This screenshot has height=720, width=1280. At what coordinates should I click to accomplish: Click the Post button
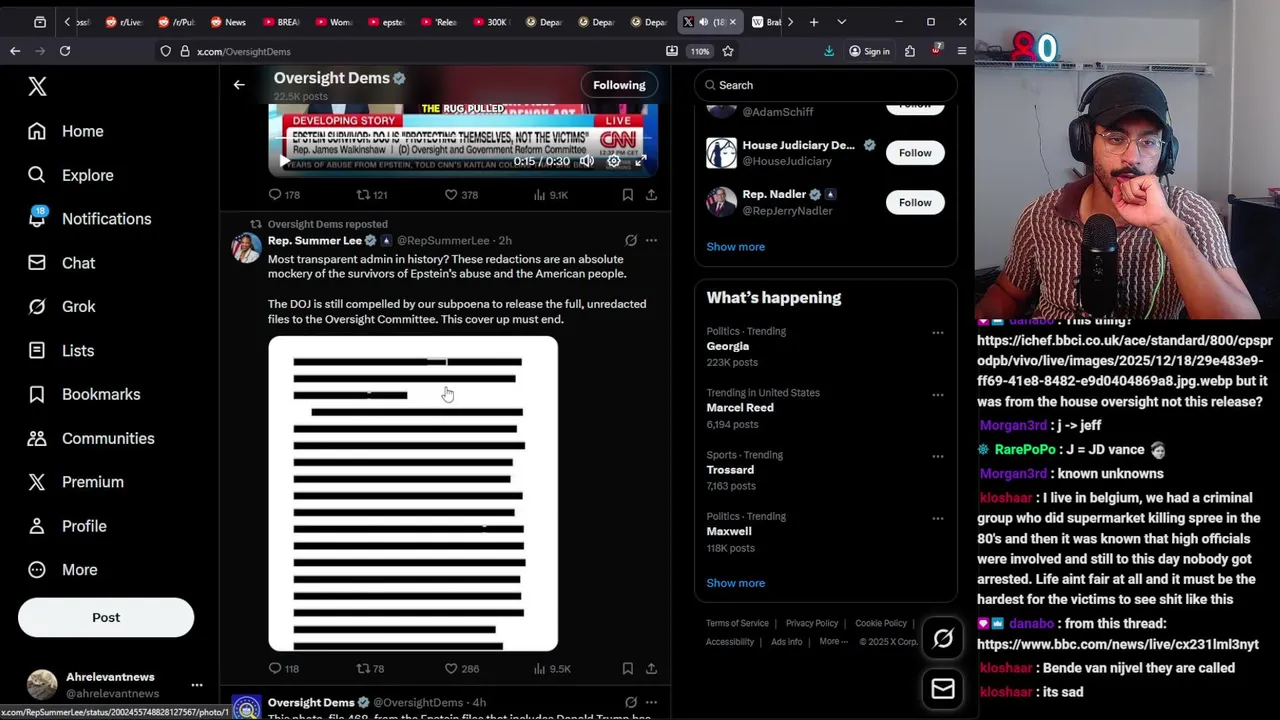(x=106, y=617)
